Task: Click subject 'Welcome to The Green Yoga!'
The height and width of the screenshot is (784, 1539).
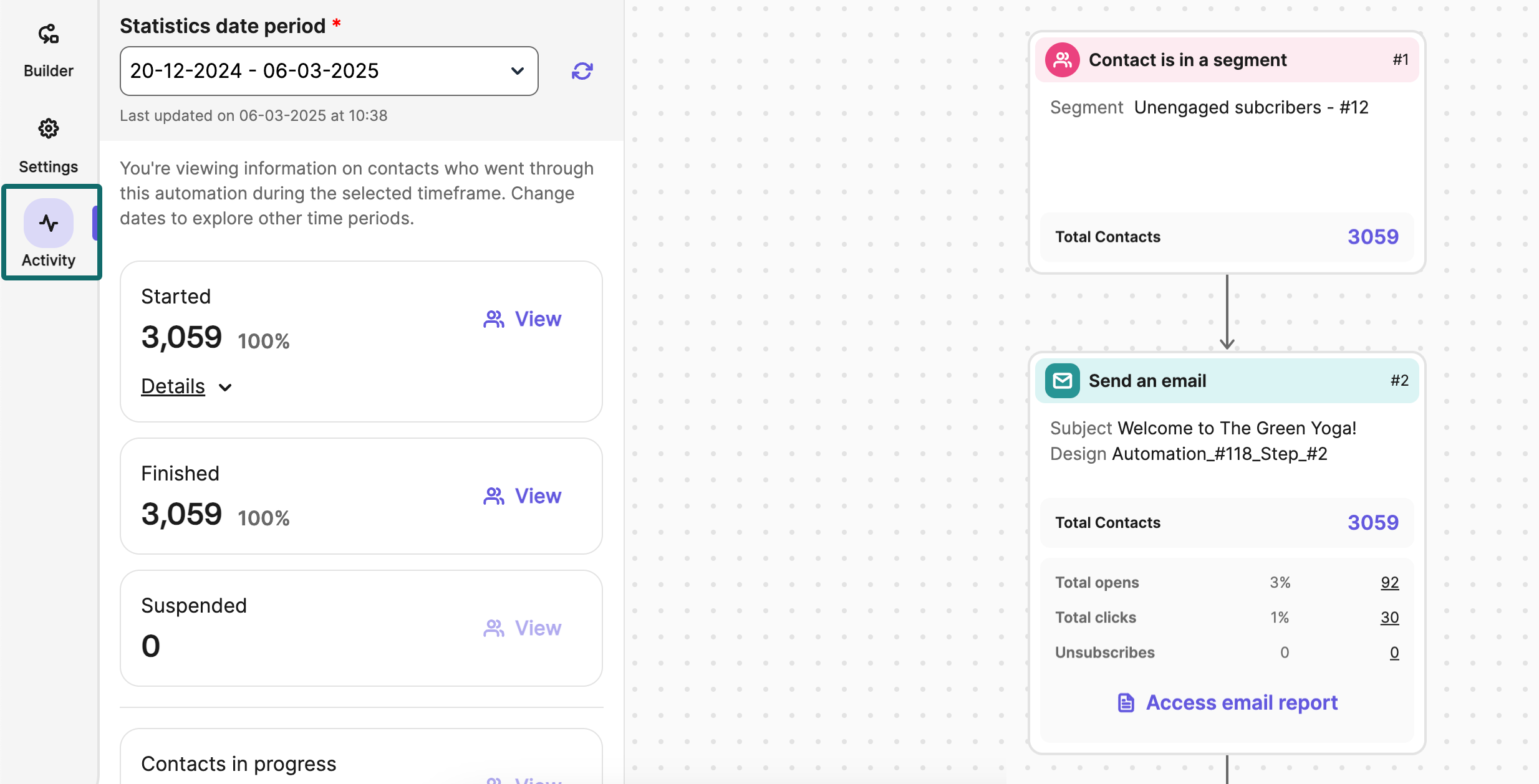Action: [1237, 428]
